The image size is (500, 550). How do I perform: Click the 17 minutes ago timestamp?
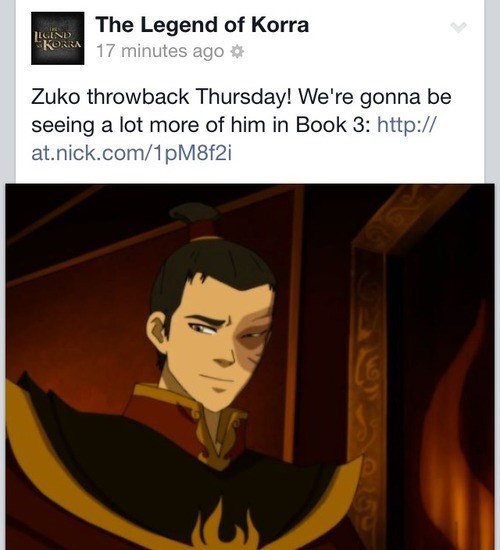click(160, 51)
